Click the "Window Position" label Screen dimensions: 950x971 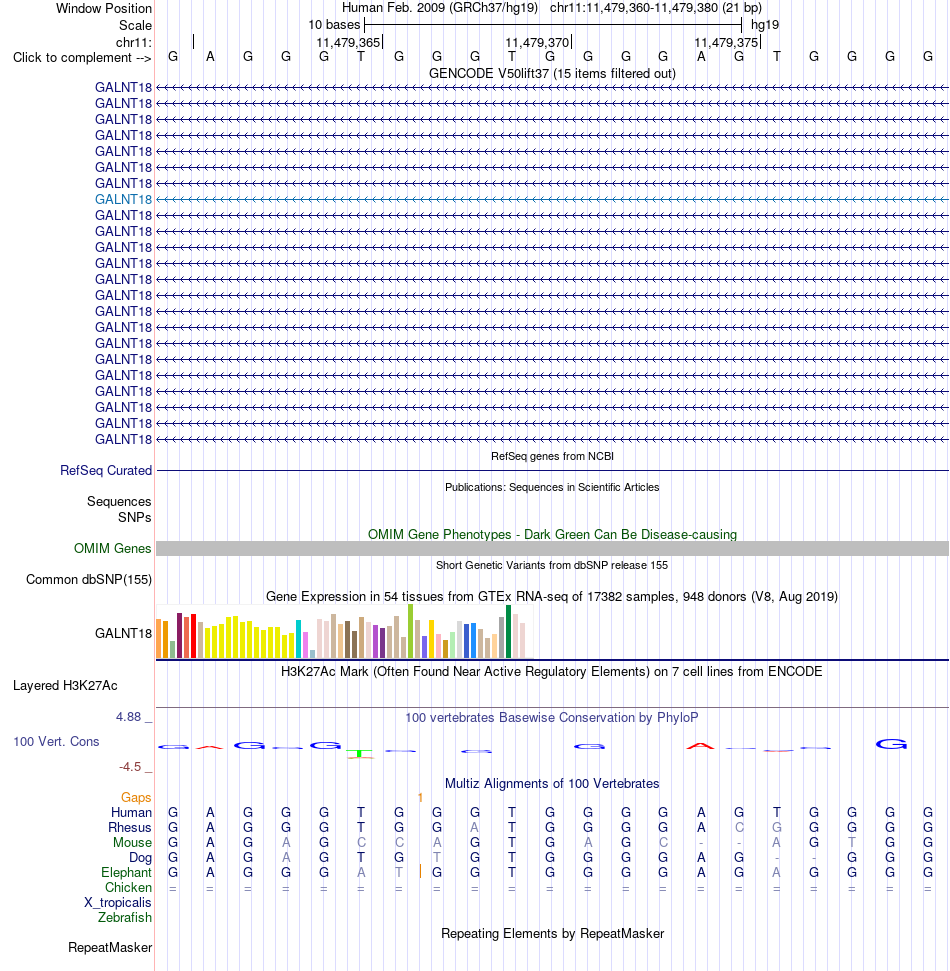coord(103,9)
